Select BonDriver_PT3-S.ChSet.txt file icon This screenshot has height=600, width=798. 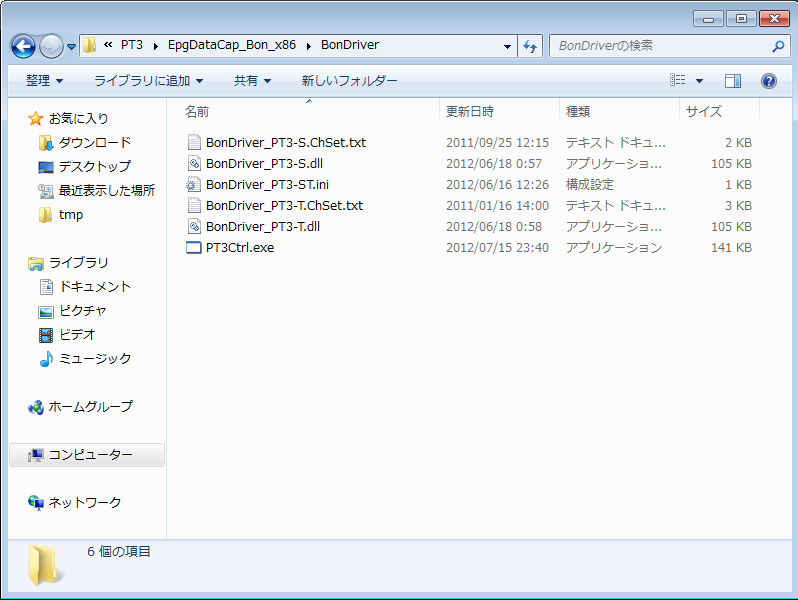click(x=194, y=142)
